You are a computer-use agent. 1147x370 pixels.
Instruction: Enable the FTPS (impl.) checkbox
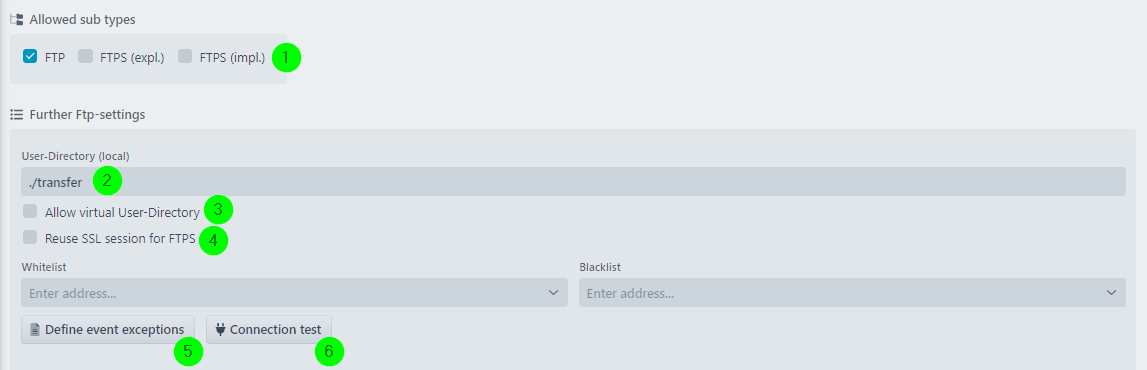[185, 56]
